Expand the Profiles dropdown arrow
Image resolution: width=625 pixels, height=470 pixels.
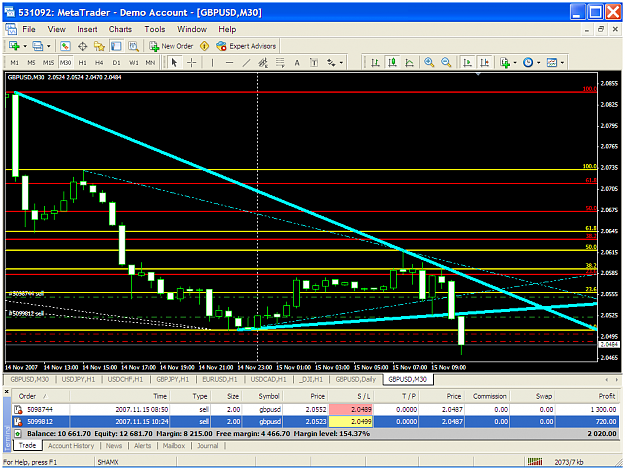click(49, 46)
